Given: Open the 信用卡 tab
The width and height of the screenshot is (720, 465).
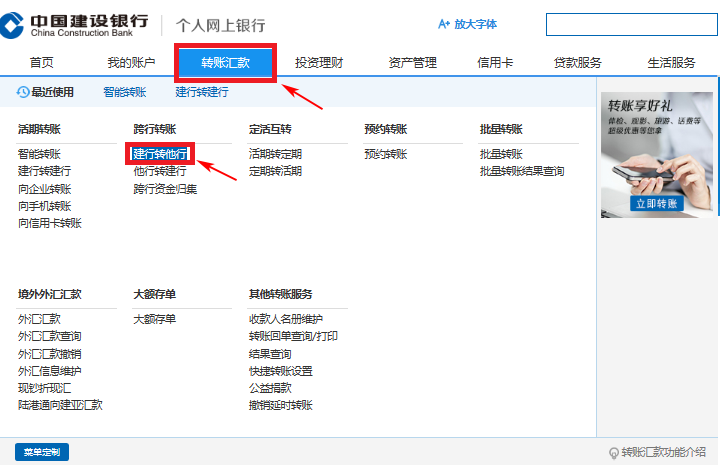Looking at the screenshot, I should click(495, 62).
